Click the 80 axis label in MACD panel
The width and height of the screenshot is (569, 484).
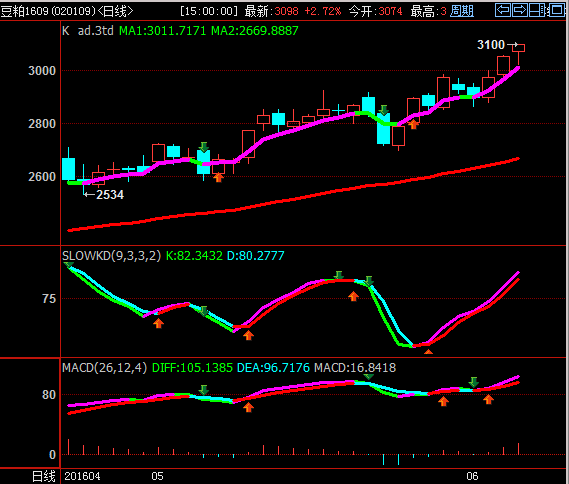click(49, 395)
